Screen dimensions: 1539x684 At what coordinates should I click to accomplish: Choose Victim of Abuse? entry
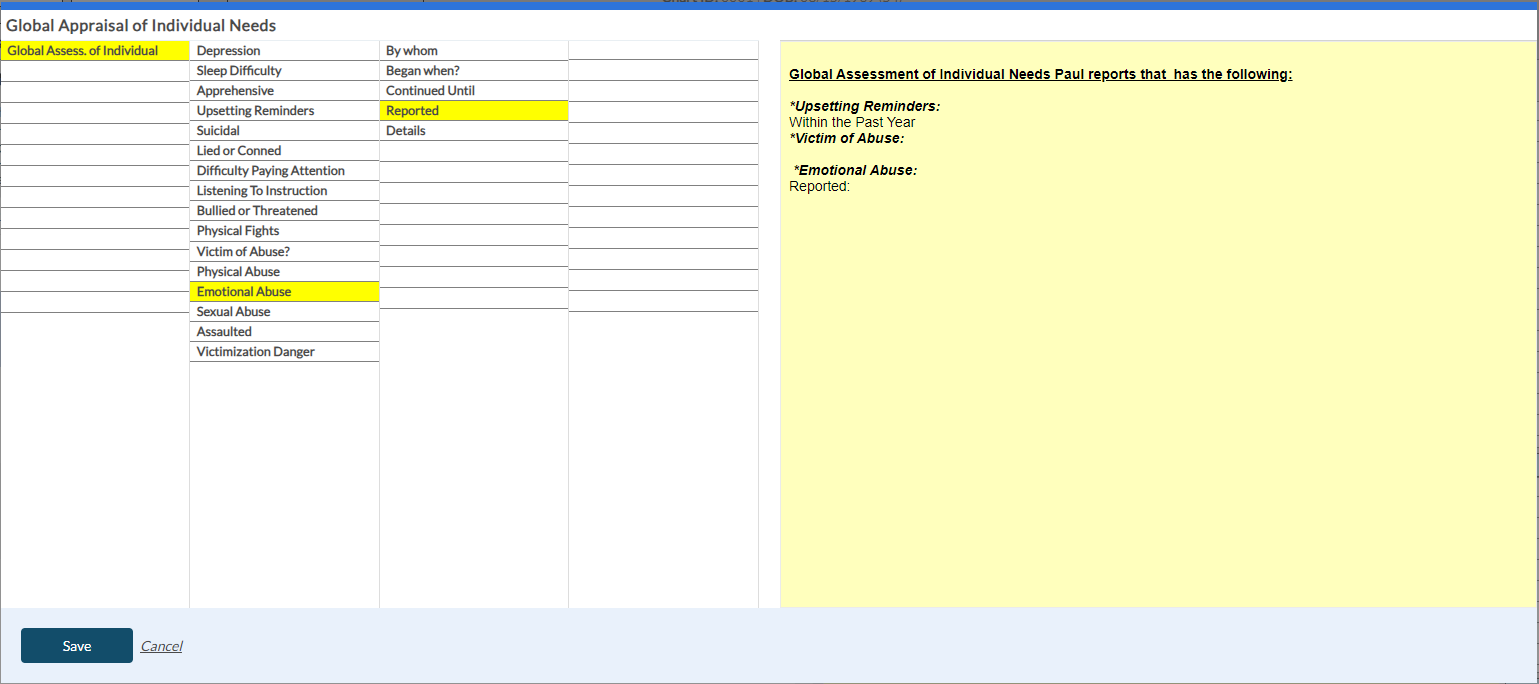[243, 251]
